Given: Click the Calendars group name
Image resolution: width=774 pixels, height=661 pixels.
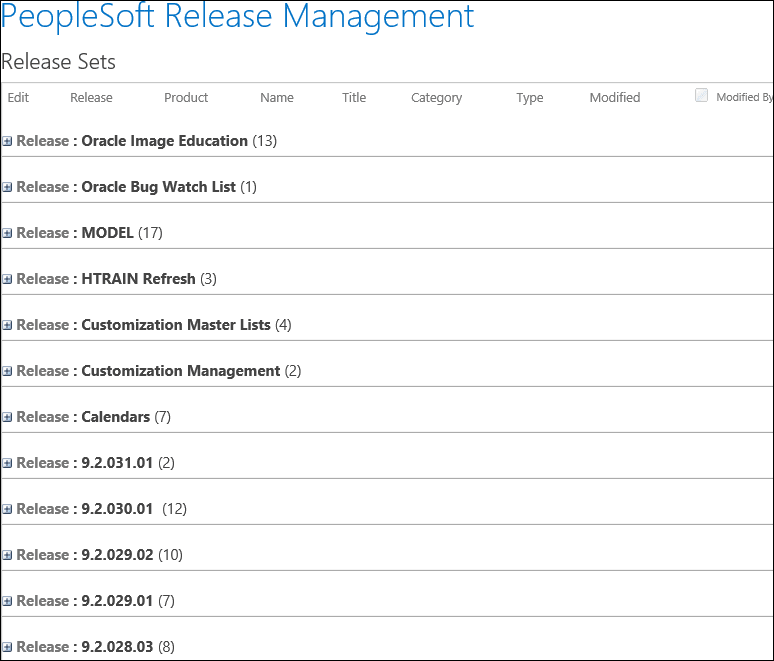Looking at the screenshot, I should pos(116,417).
